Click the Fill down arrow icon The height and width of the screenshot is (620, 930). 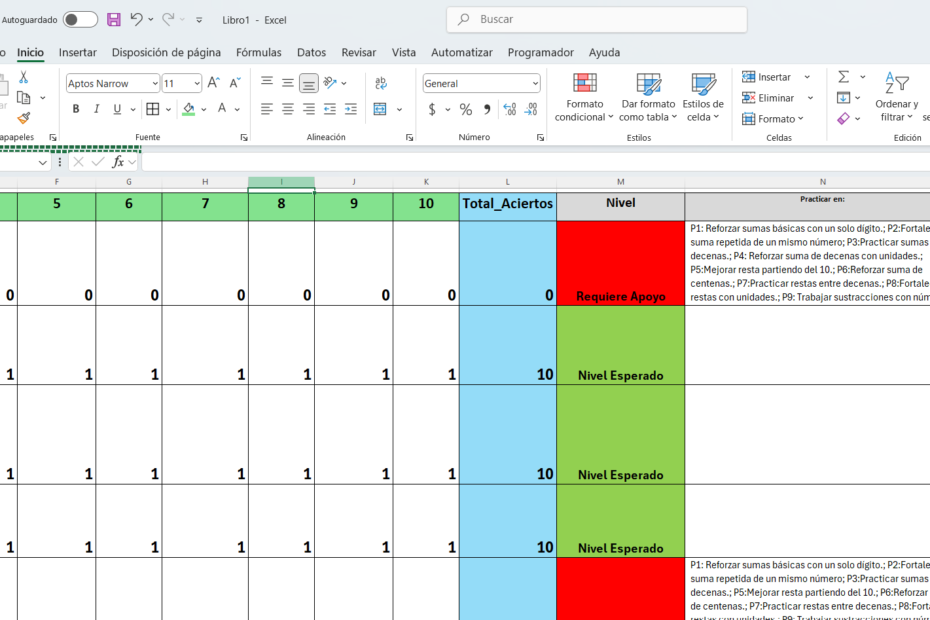pos(843,98)
